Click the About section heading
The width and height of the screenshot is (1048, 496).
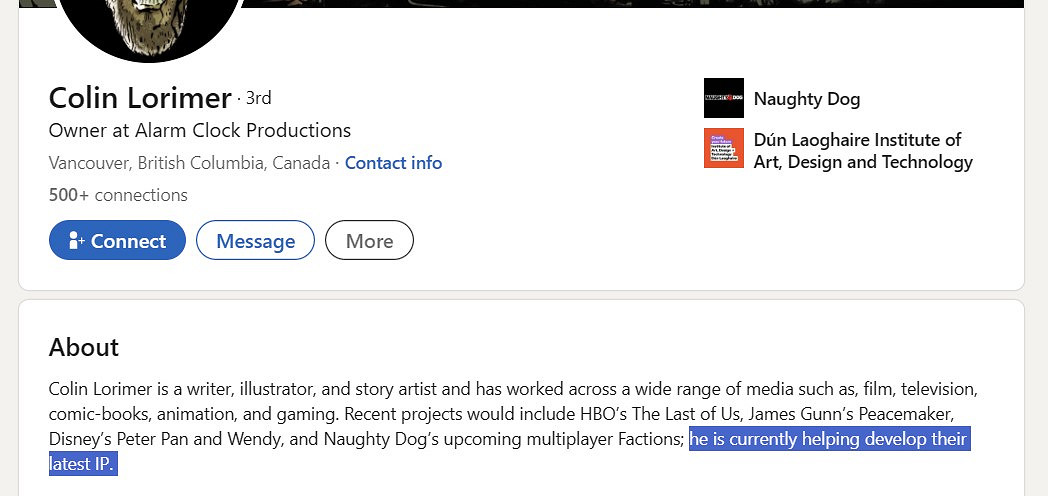(84, 347)
